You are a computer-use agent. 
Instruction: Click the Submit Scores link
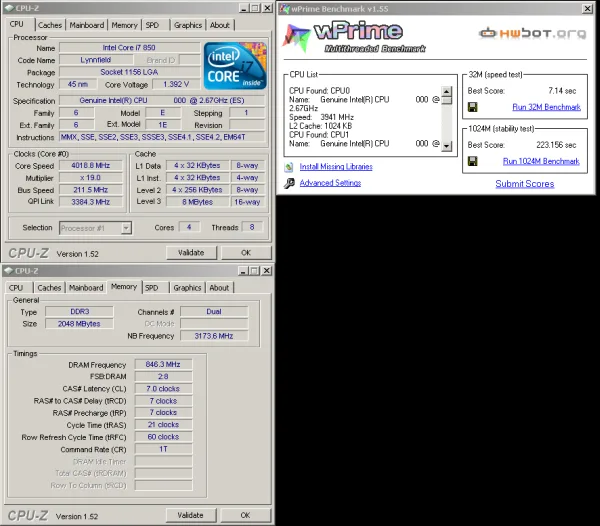coord(525,184)
